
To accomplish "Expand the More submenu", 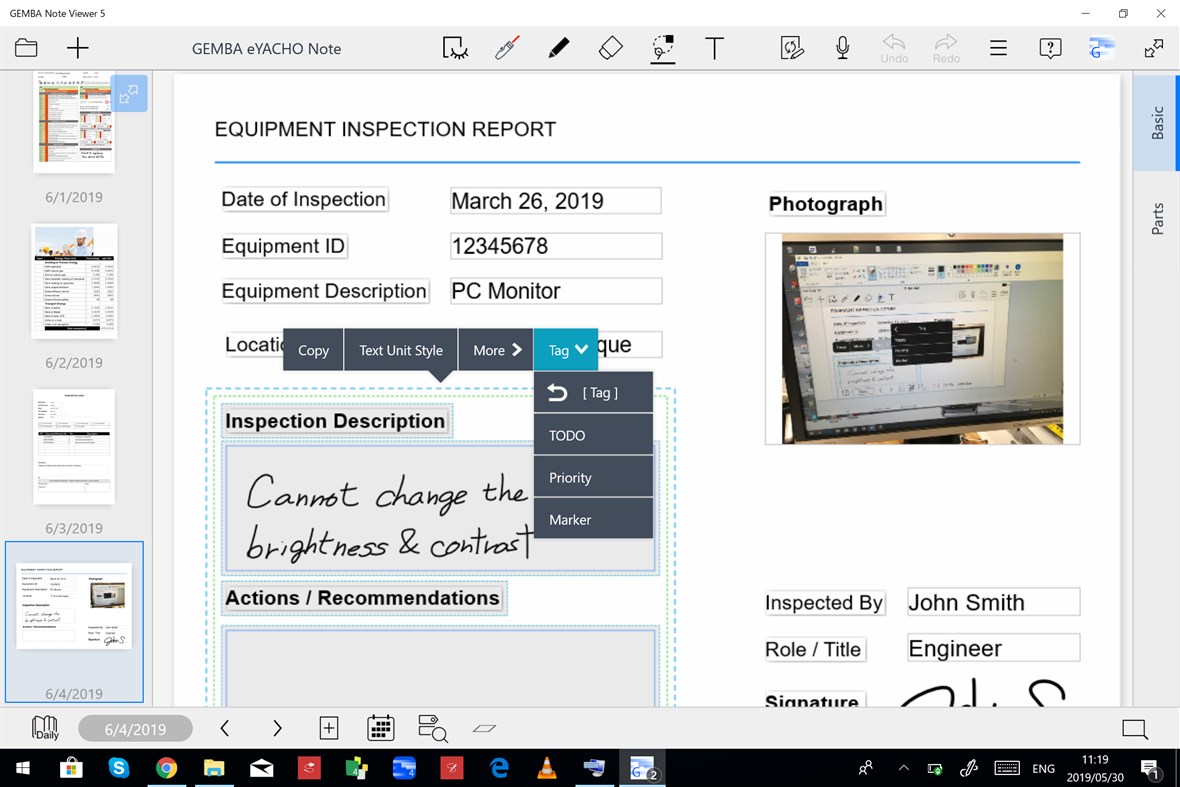I will [494, 350].
